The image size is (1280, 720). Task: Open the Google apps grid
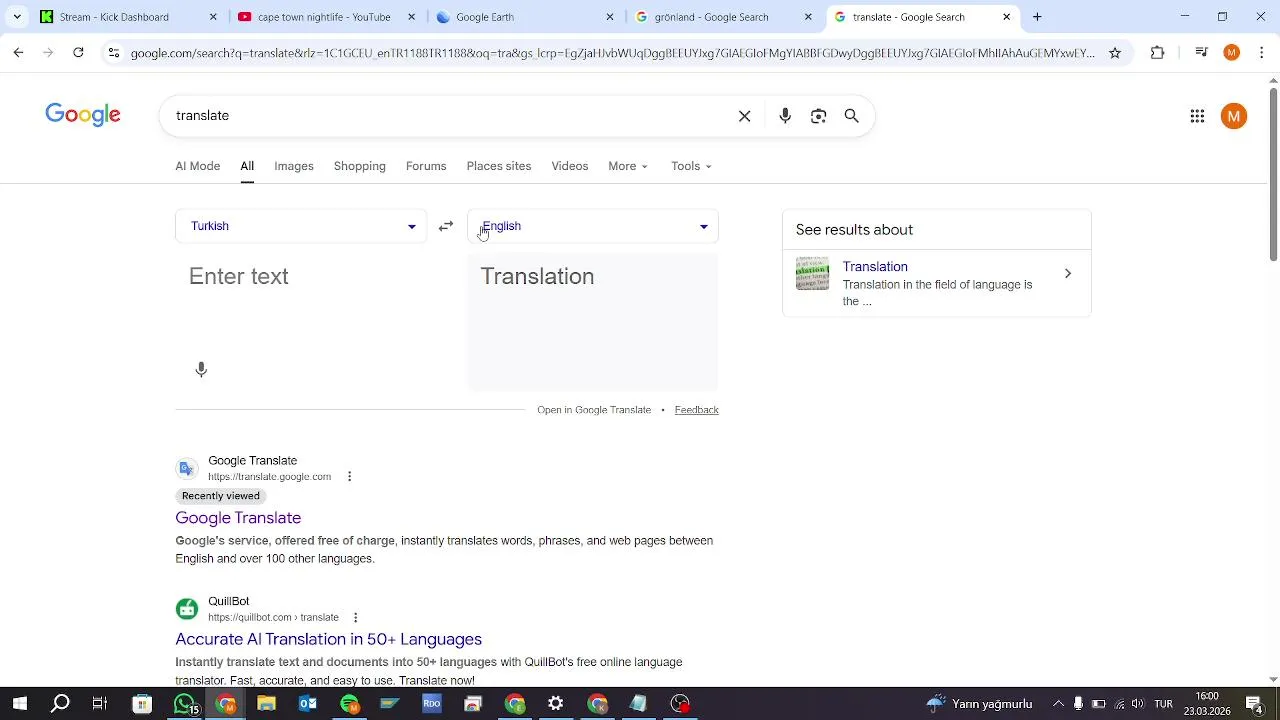point(1197,116)
